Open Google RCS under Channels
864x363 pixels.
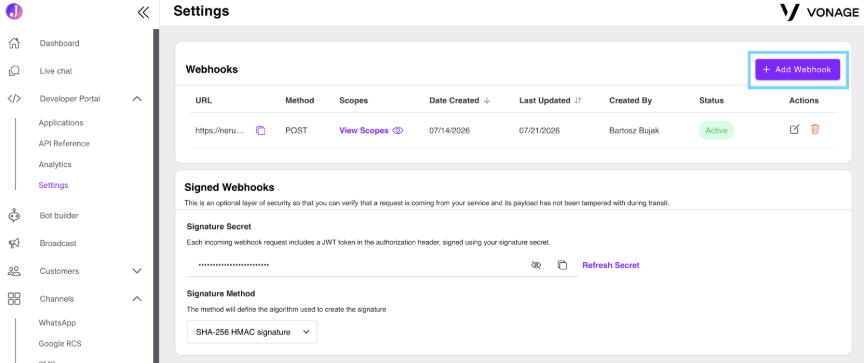tap(60, 344)
